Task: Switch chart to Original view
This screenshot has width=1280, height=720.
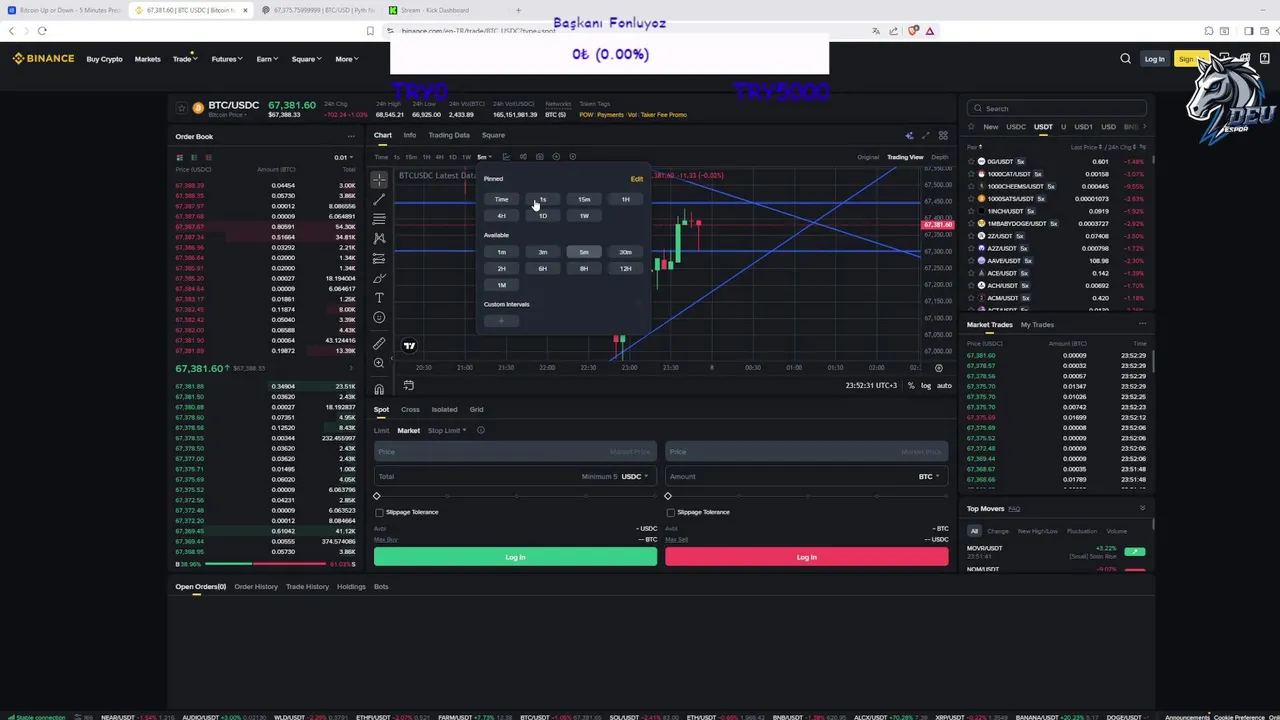Action: tap(868, 157)
